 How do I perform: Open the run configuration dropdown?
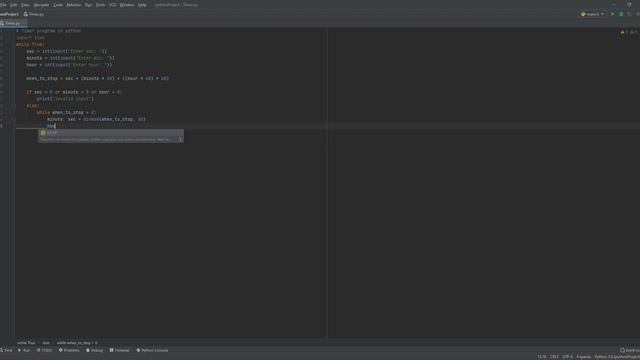(x=592, y=14)
